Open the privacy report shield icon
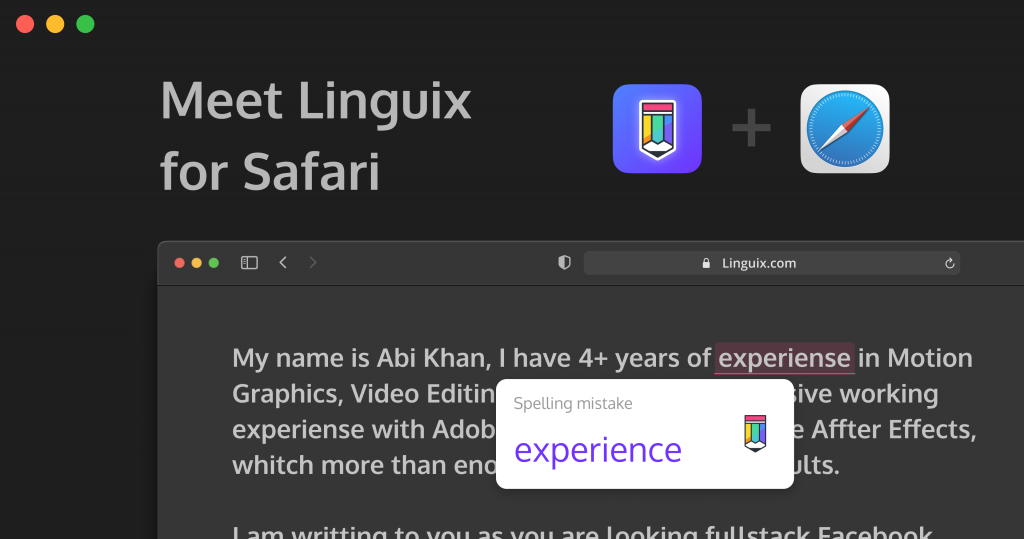 (x=564, y=263)
